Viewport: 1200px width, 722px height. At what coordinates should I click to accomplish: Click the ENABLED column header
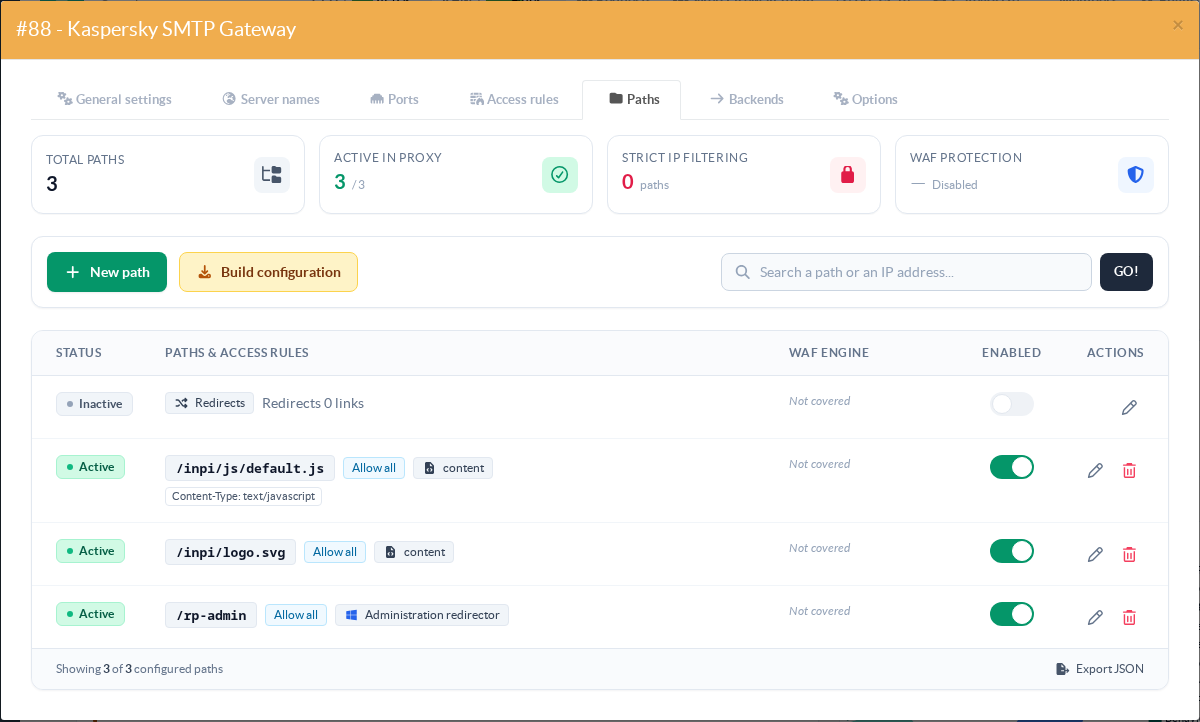(1011, 353)
